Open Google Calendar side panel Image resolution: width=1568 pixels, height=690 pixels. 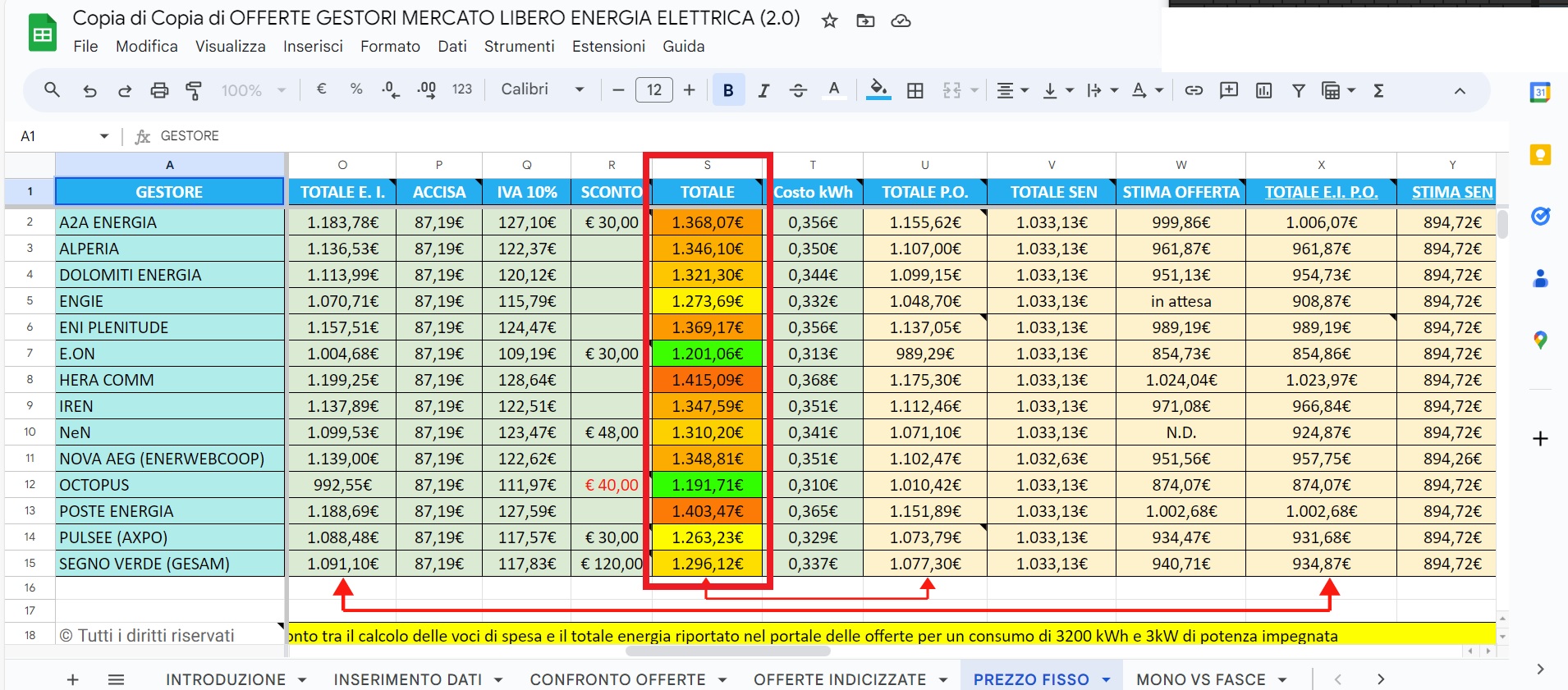(1540, 93)
